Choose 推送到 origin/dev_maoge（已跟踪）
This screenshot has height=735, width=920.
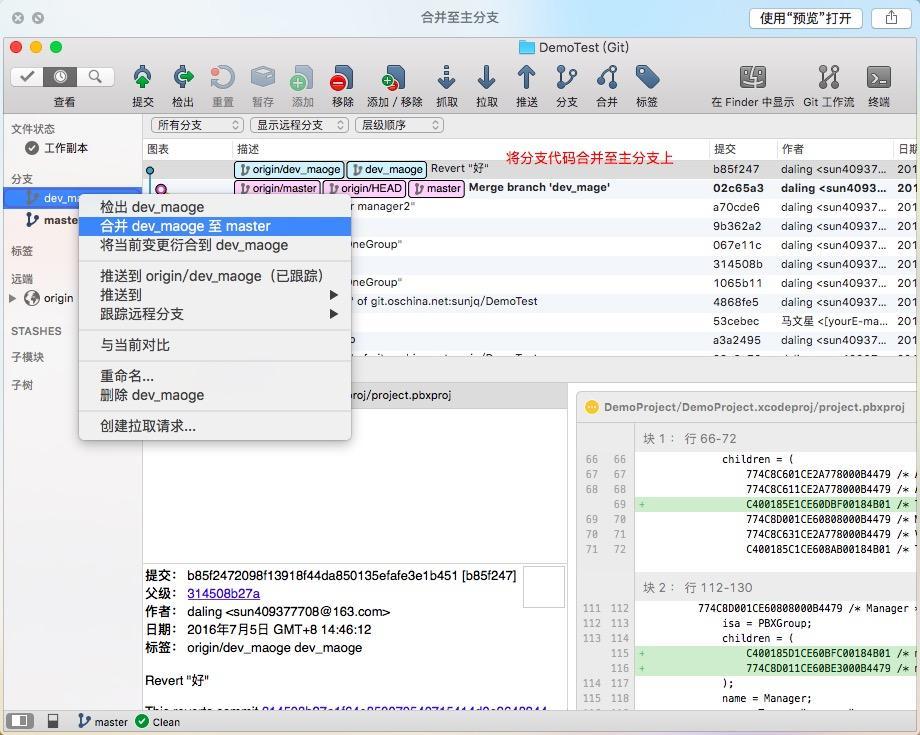click(x=215, y=276)
